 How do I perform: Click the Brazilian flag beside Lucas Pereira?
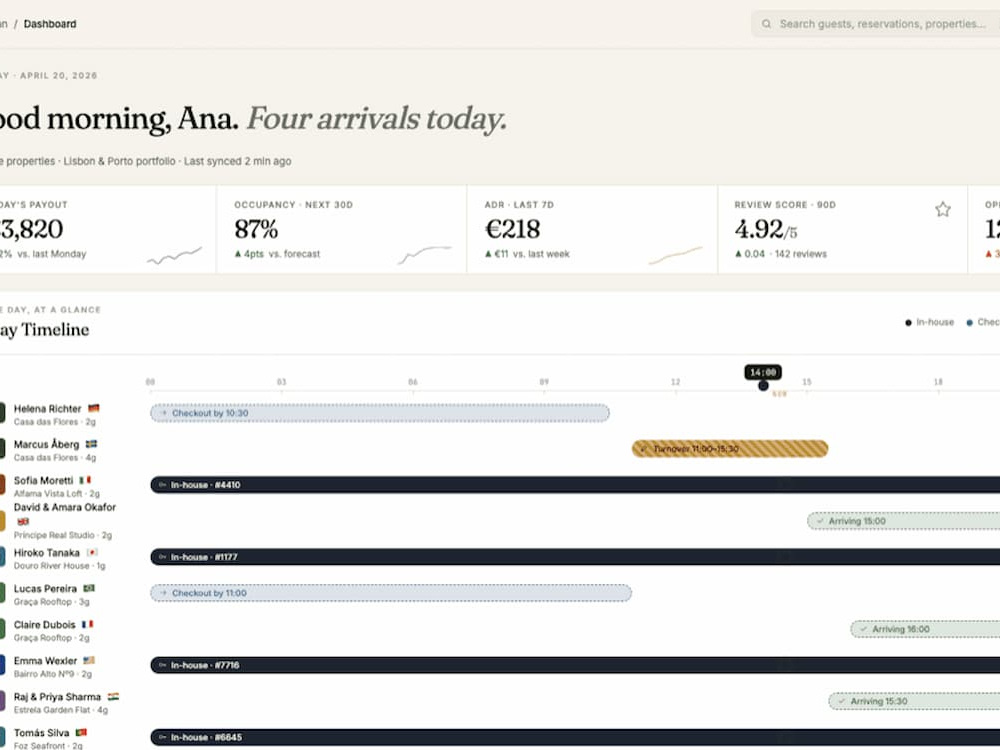tap(89, 588)
